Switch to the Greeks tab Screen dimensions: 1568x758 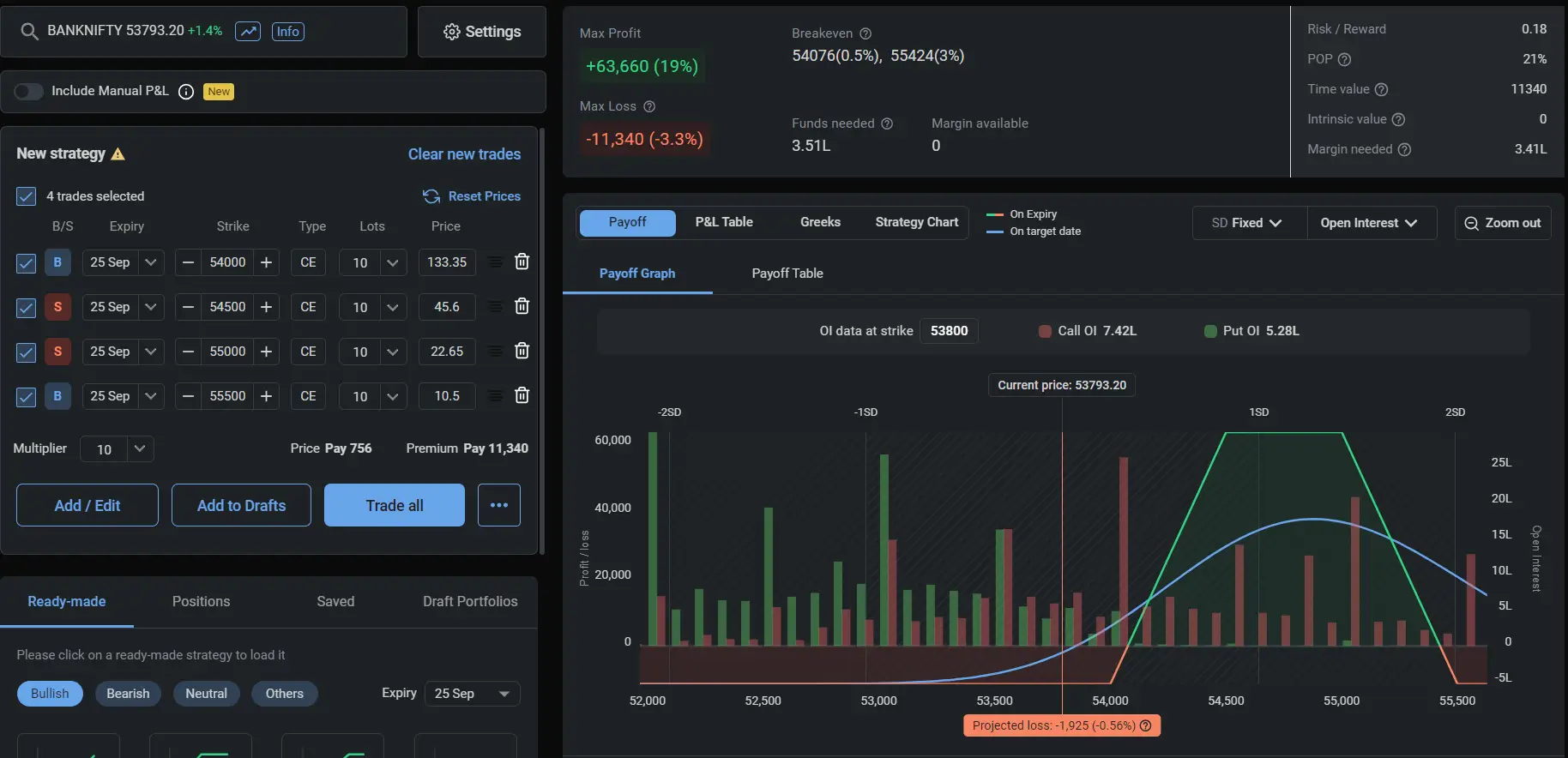point(820,222)
